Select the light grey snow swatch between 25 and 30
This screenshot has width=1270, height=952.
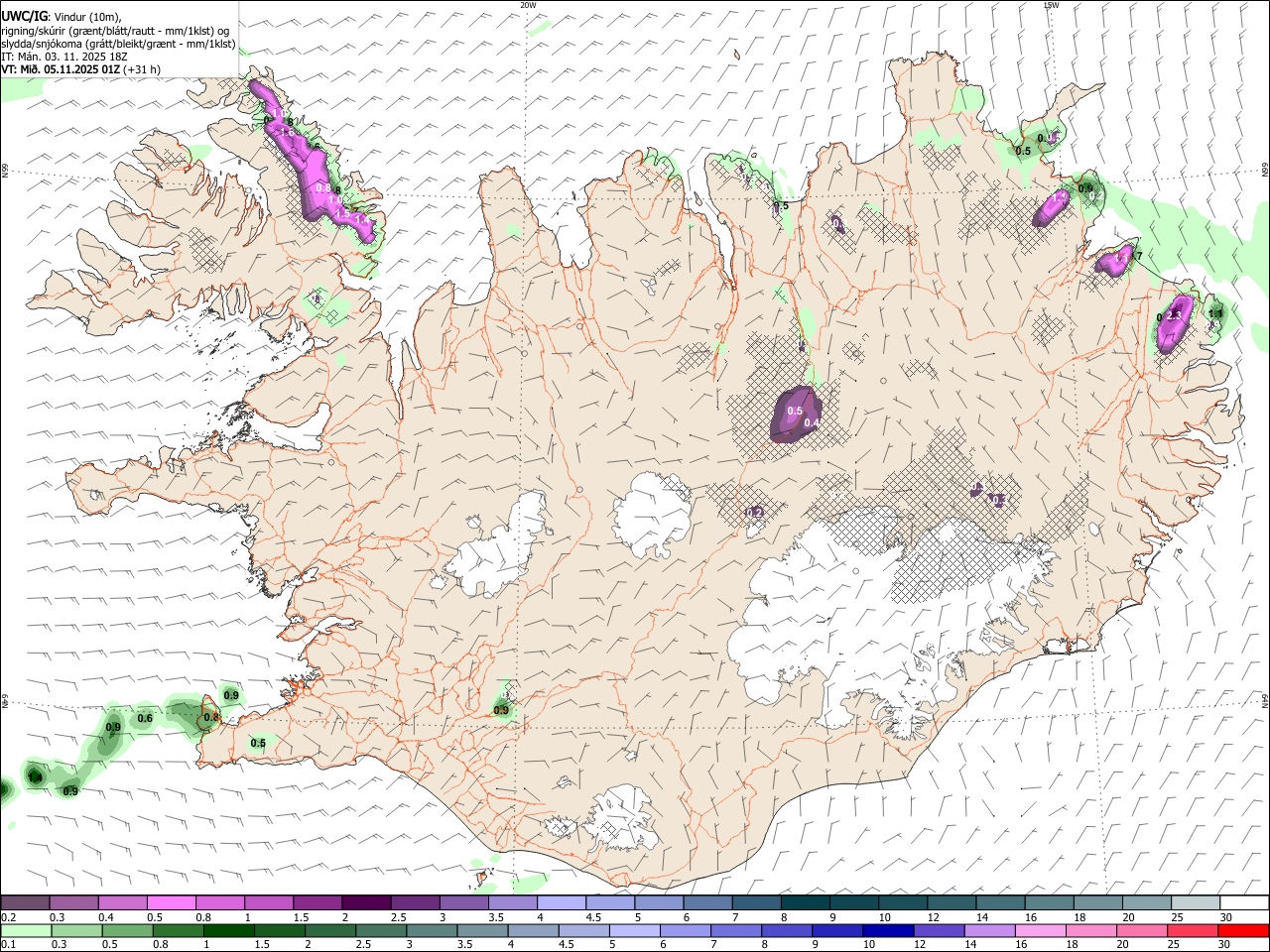1196,902
